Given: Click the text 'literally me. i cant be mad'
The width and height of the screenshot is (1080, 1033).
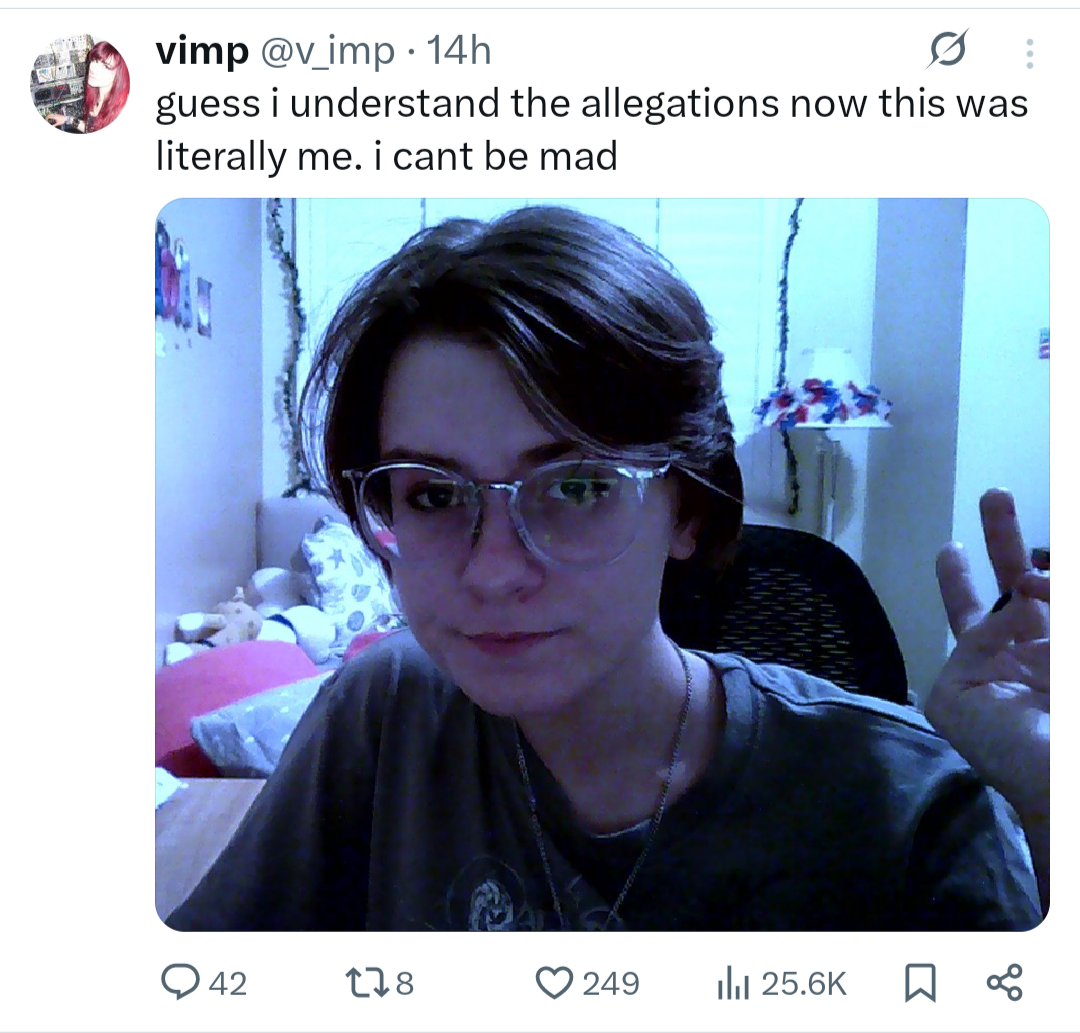Looking at the screenshot, I should (x=386, y=156).
